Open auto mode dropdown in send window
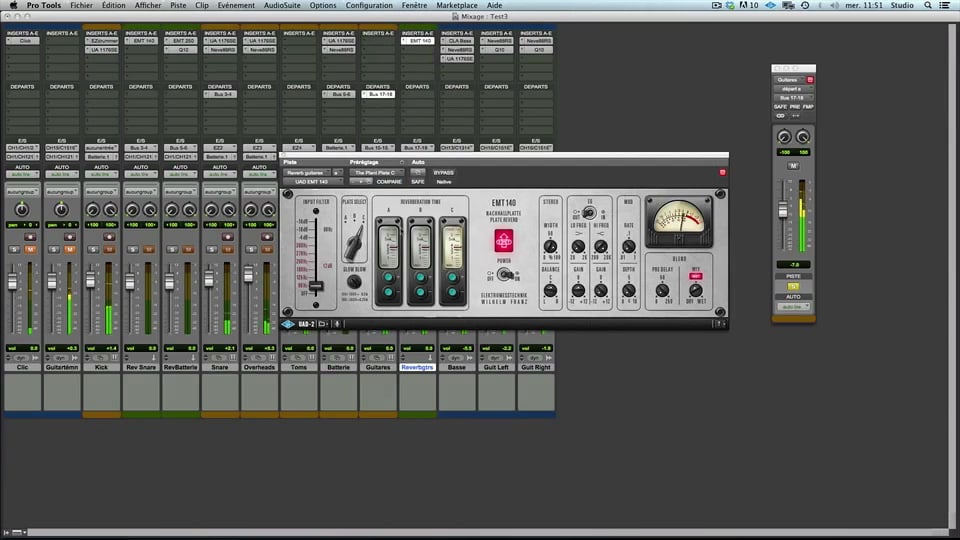 click(x=793, y=306)
